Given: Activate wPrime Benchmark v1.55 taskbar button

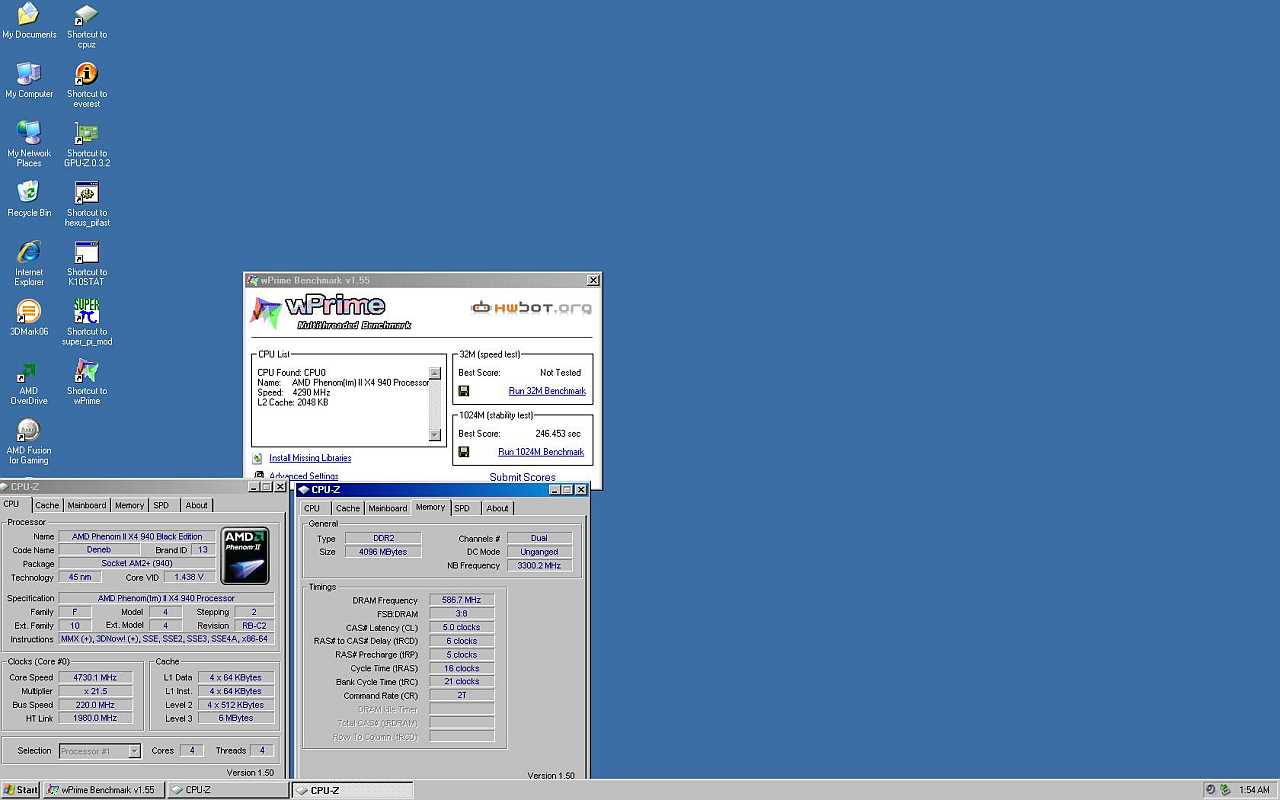Looking at the screenshot, I should click(102, 790).
